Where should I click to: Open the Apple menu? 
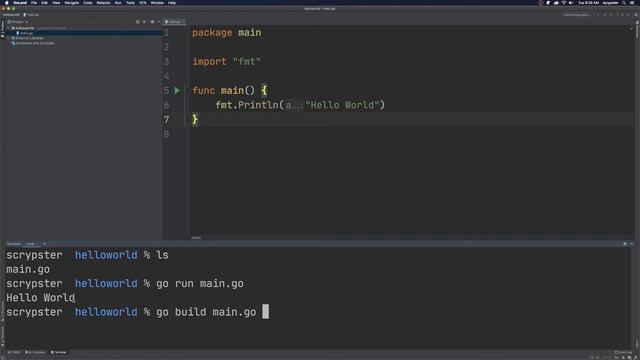coord(6,2)
